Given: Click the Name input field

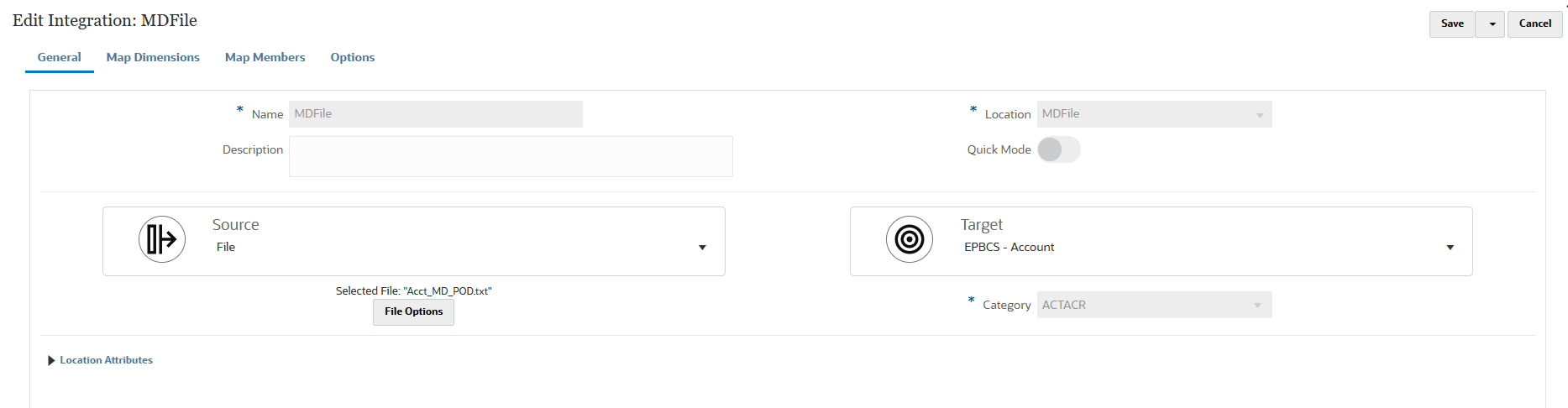Looking at the screenshot, I should click(435, 114).
